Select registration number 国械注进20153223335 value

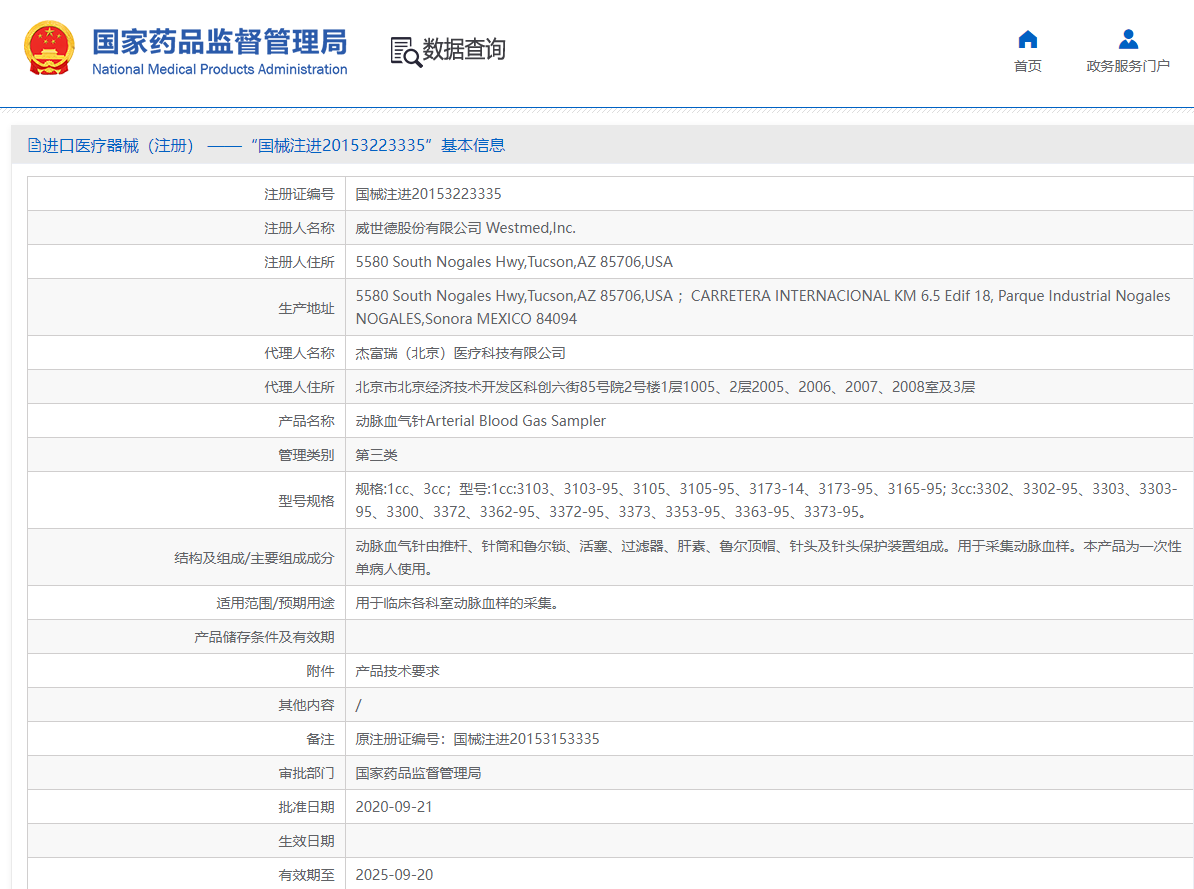[429, 194]
